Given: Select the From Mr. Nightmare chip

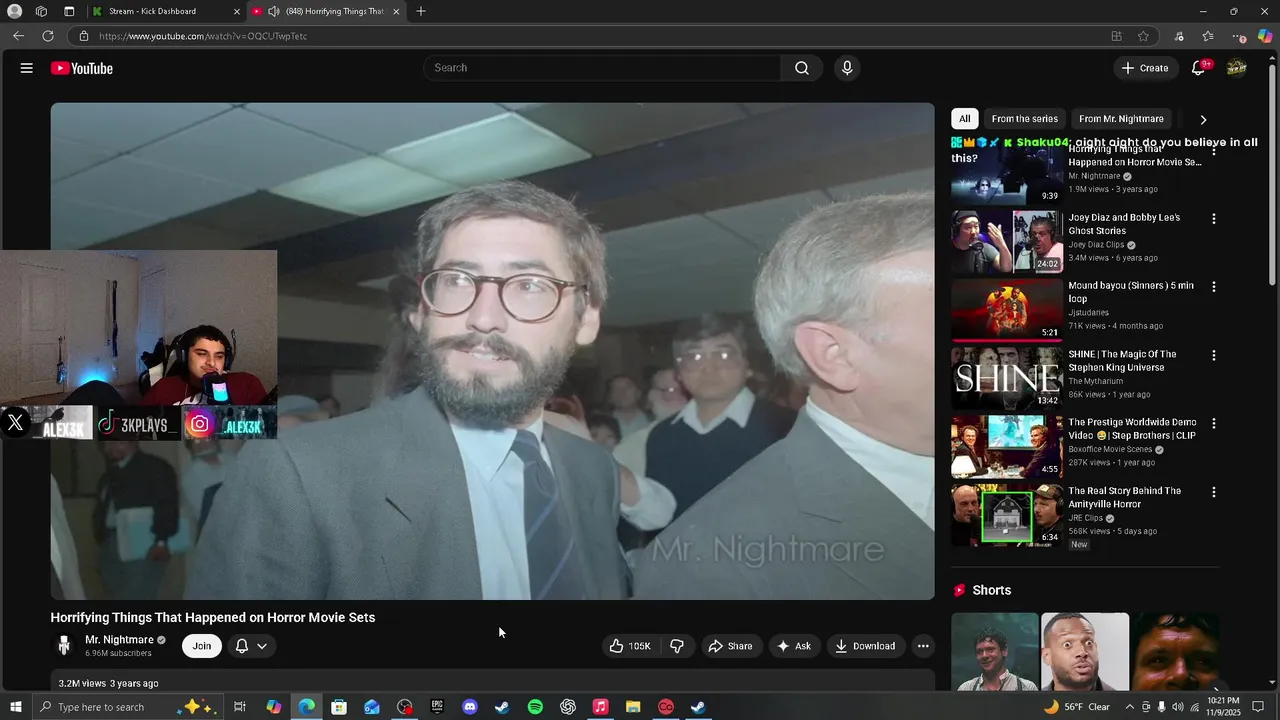Looking at the screenshot, I should click(1121, 119).
